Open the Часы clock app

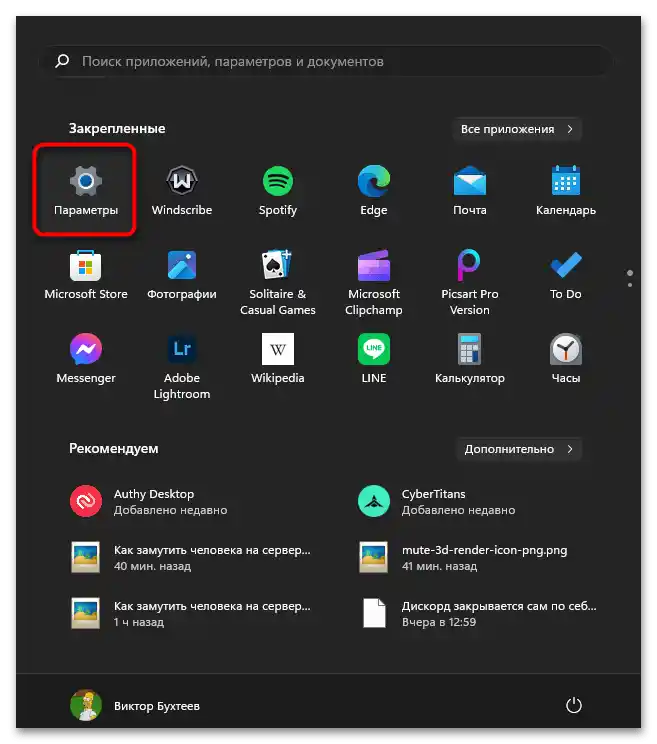tap(565, 359)
